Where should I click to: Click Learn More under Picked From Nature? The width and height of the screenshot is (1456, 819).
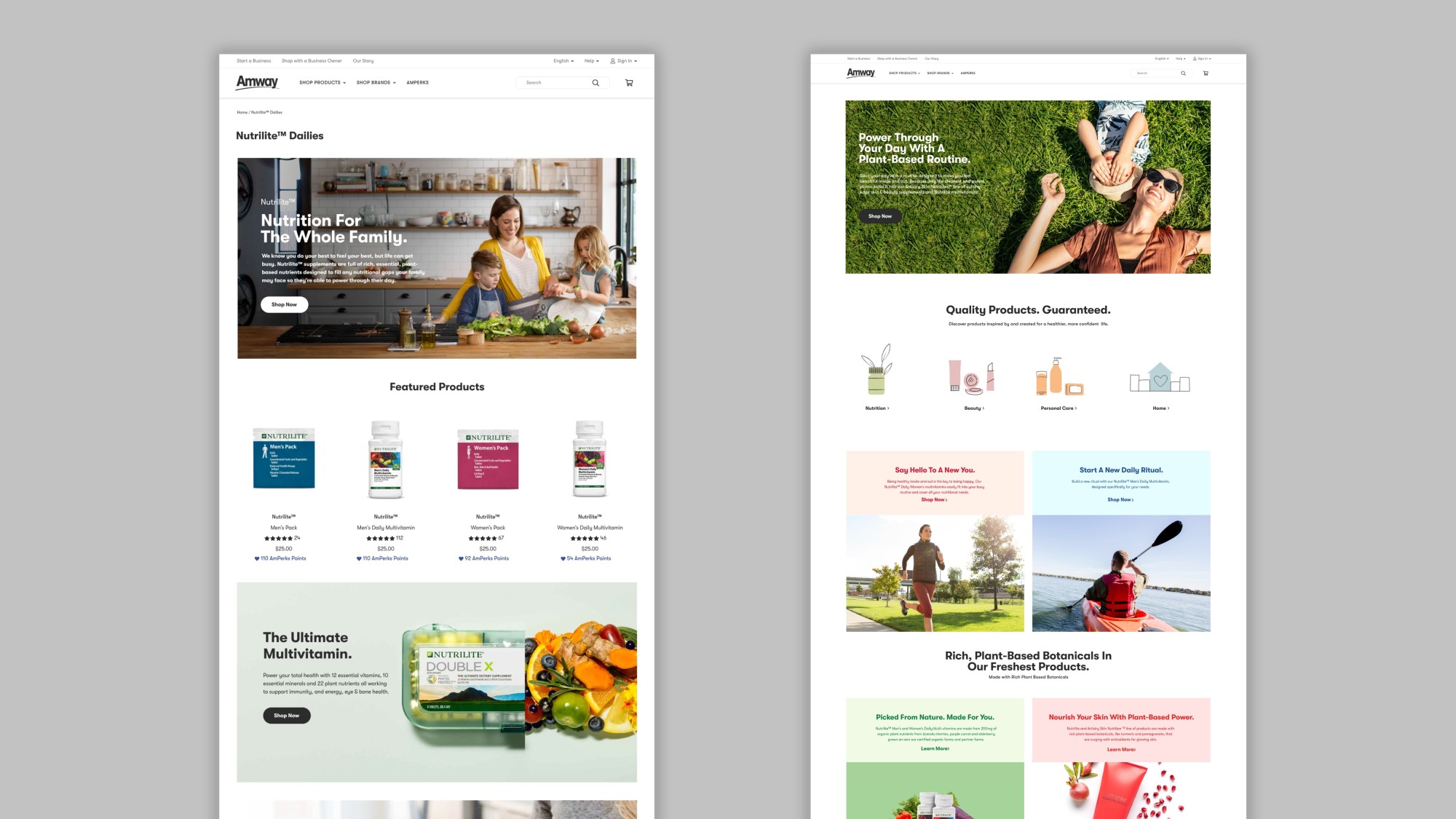[x=935, y=748]
